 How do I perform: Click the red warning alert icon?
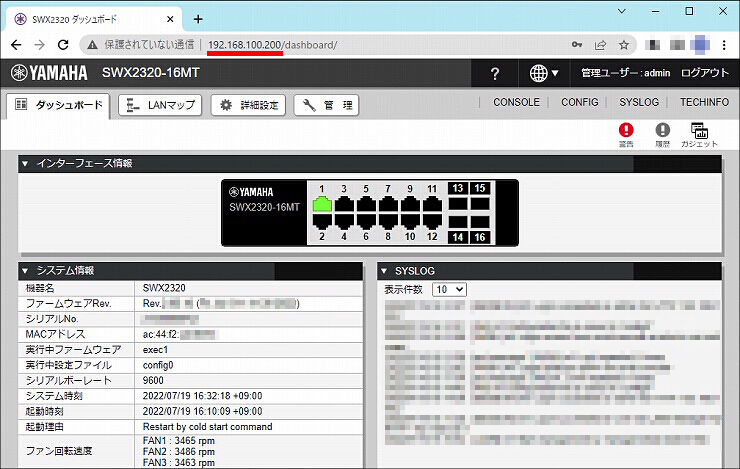626,130
